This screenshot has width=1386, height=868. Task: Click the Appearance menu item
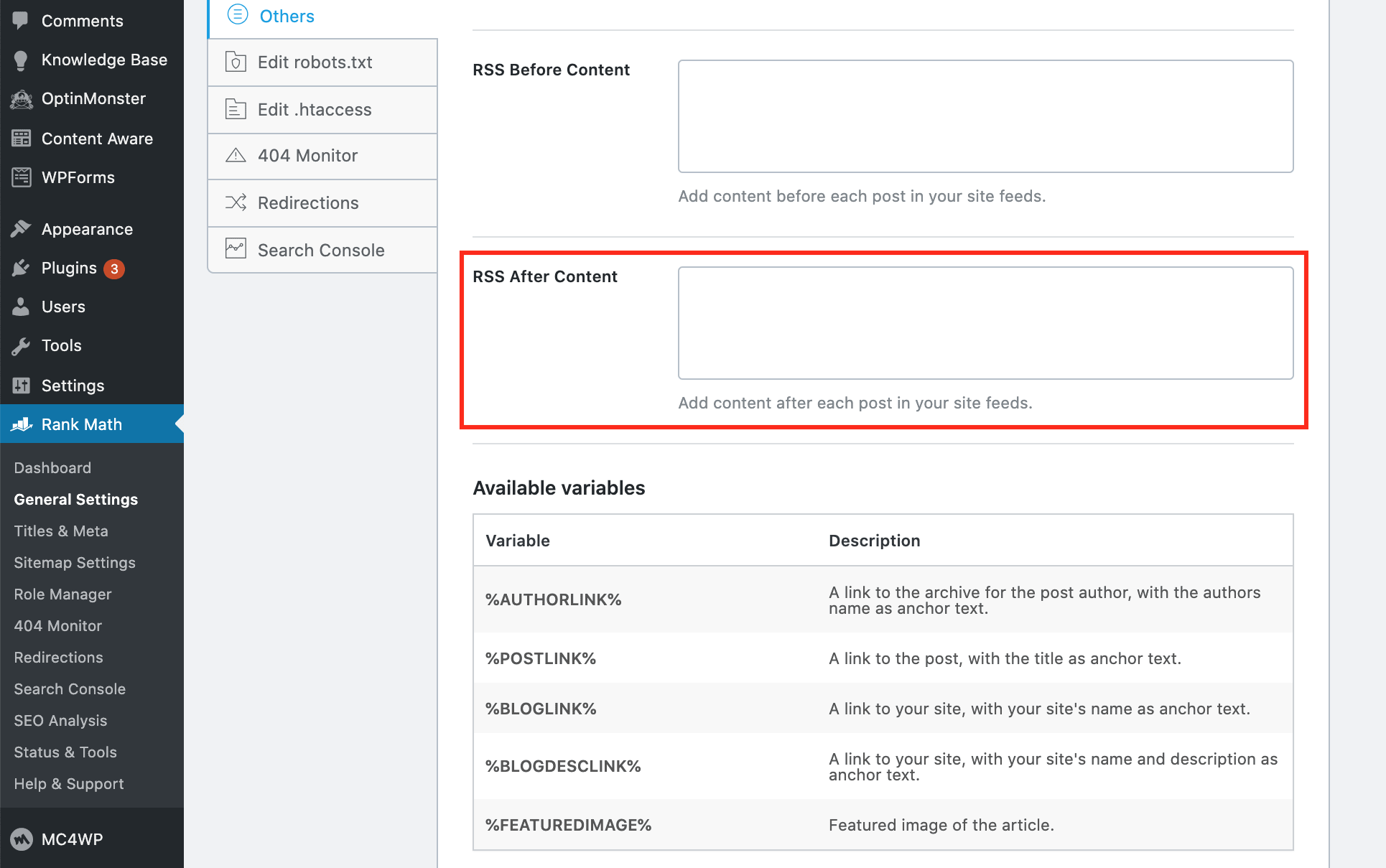(86, 229)
